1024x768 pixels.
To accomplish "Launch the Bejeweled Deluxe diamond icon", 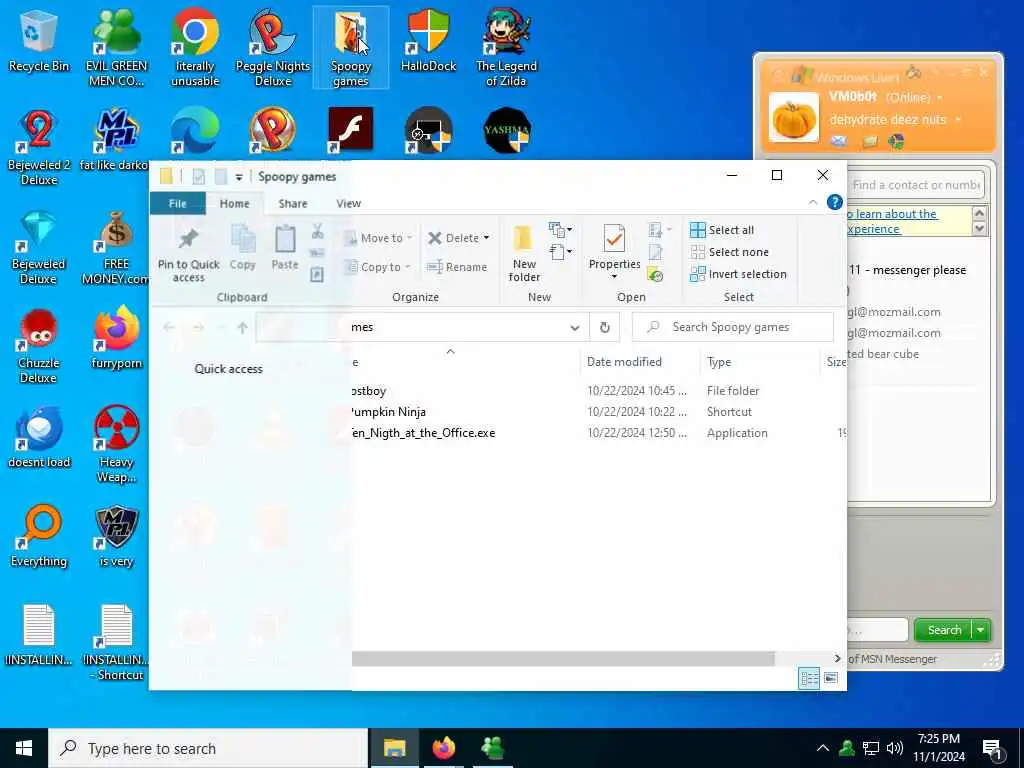I will (39, 247).
